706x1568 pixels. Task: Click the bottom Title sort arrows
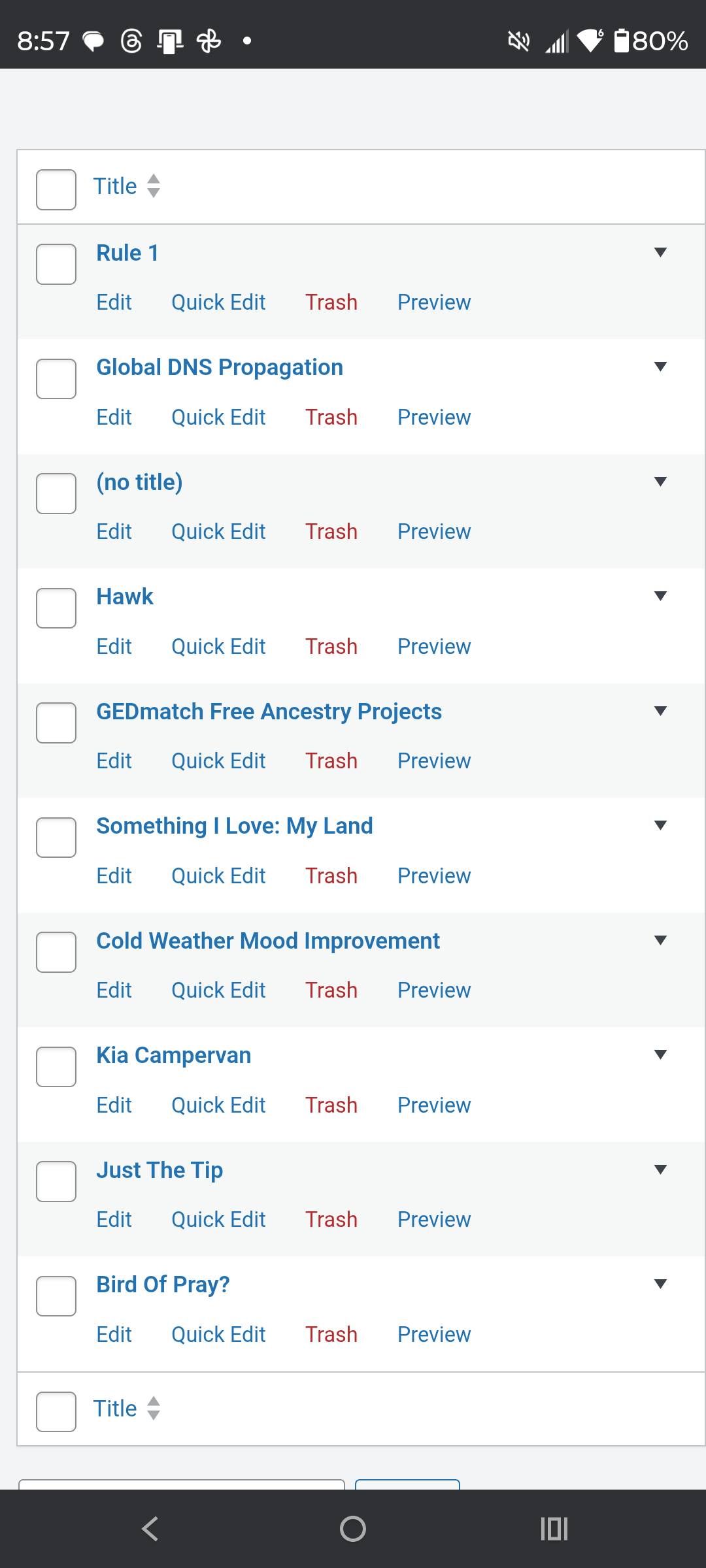pos(154,1408)
